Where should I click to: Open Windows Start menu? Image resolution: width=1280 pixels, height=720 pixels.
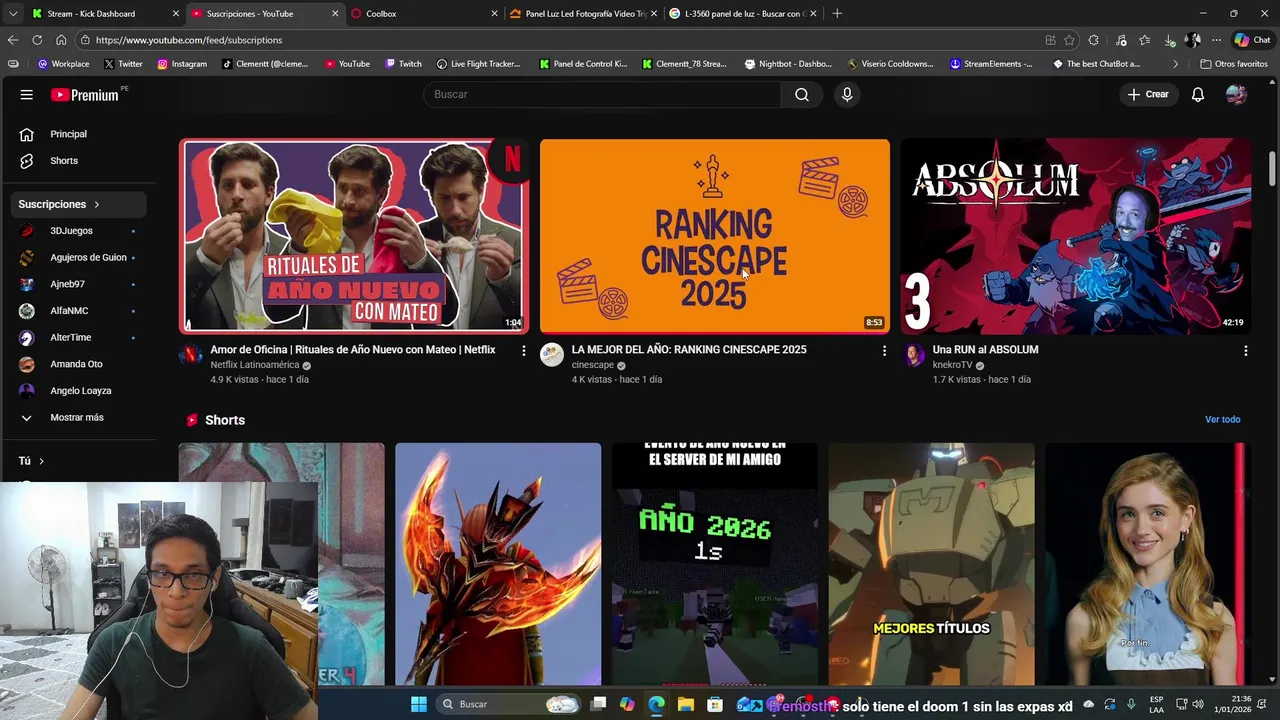click(419, 704)
